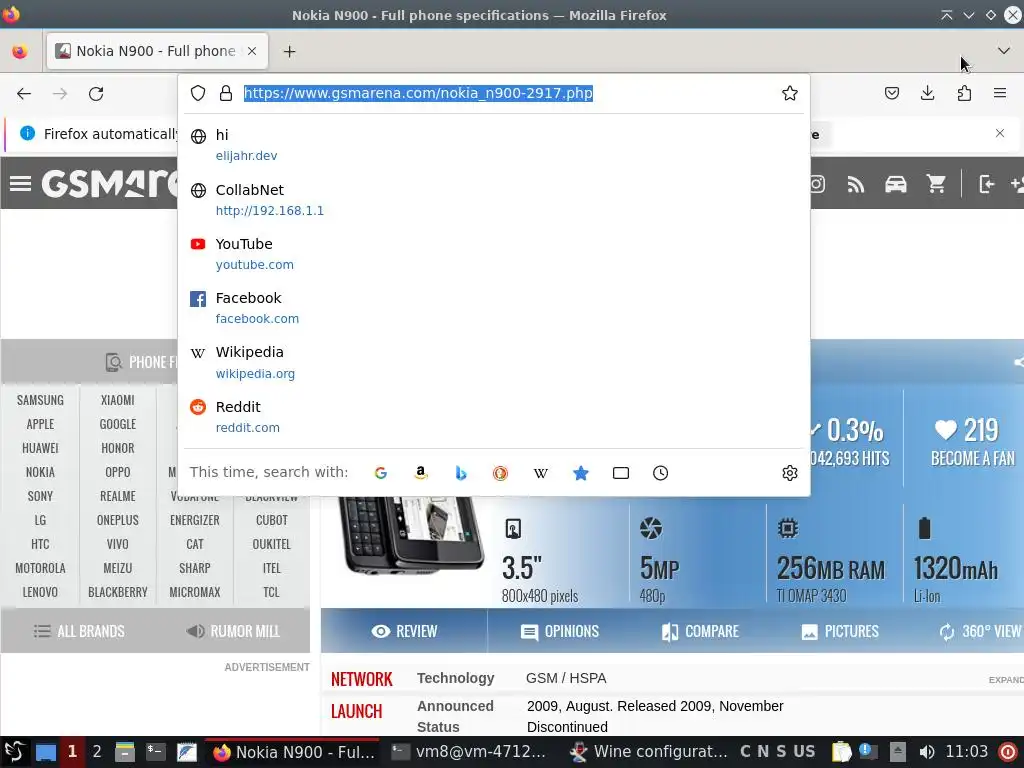The width and height of the screenshot is (1024, 768).
Task: Bookmark this page with the star
Action: tap(790, 93)
